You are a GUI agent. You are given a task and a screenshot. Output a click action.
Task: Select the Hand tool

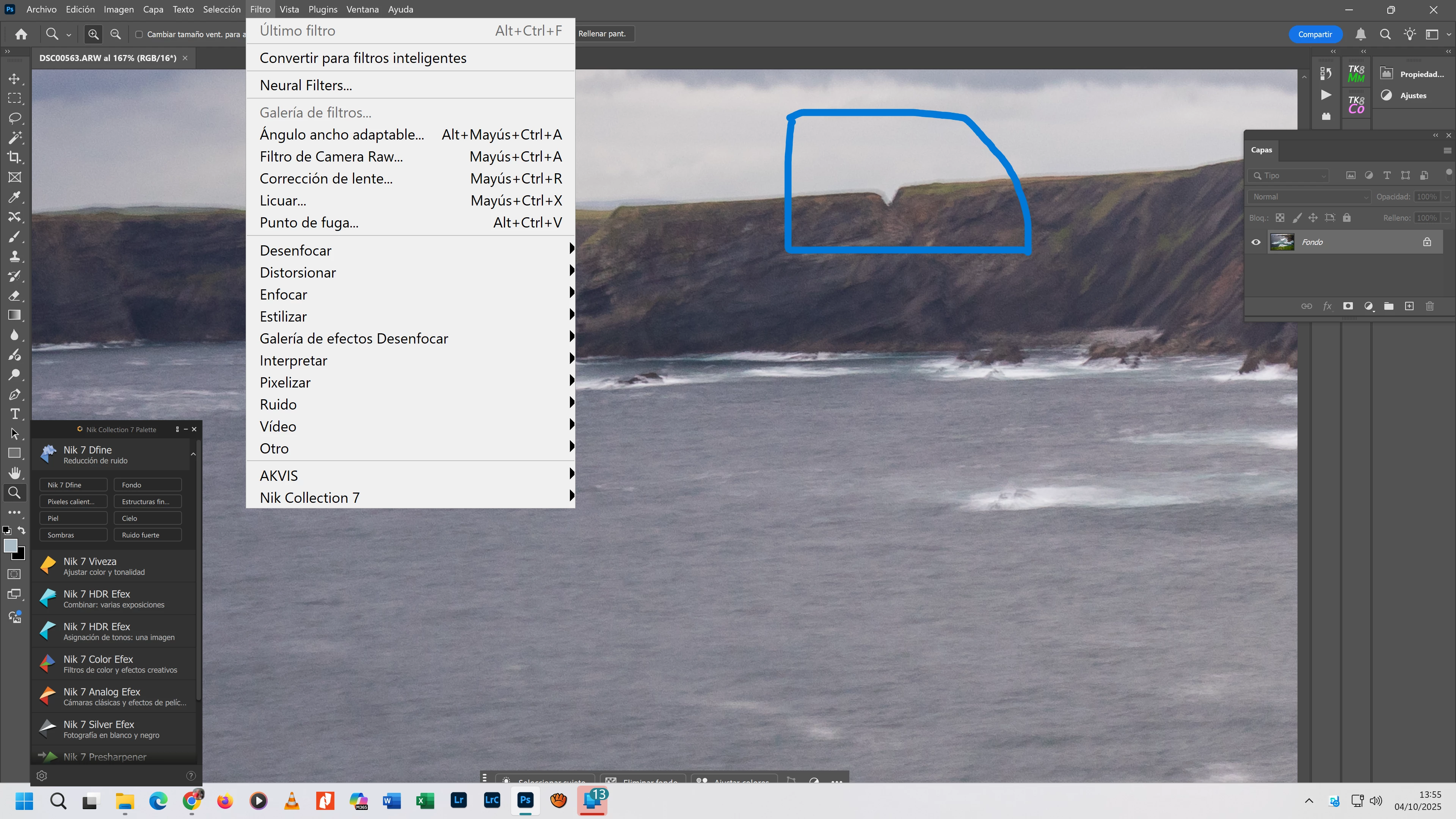(x=15, y=472)
